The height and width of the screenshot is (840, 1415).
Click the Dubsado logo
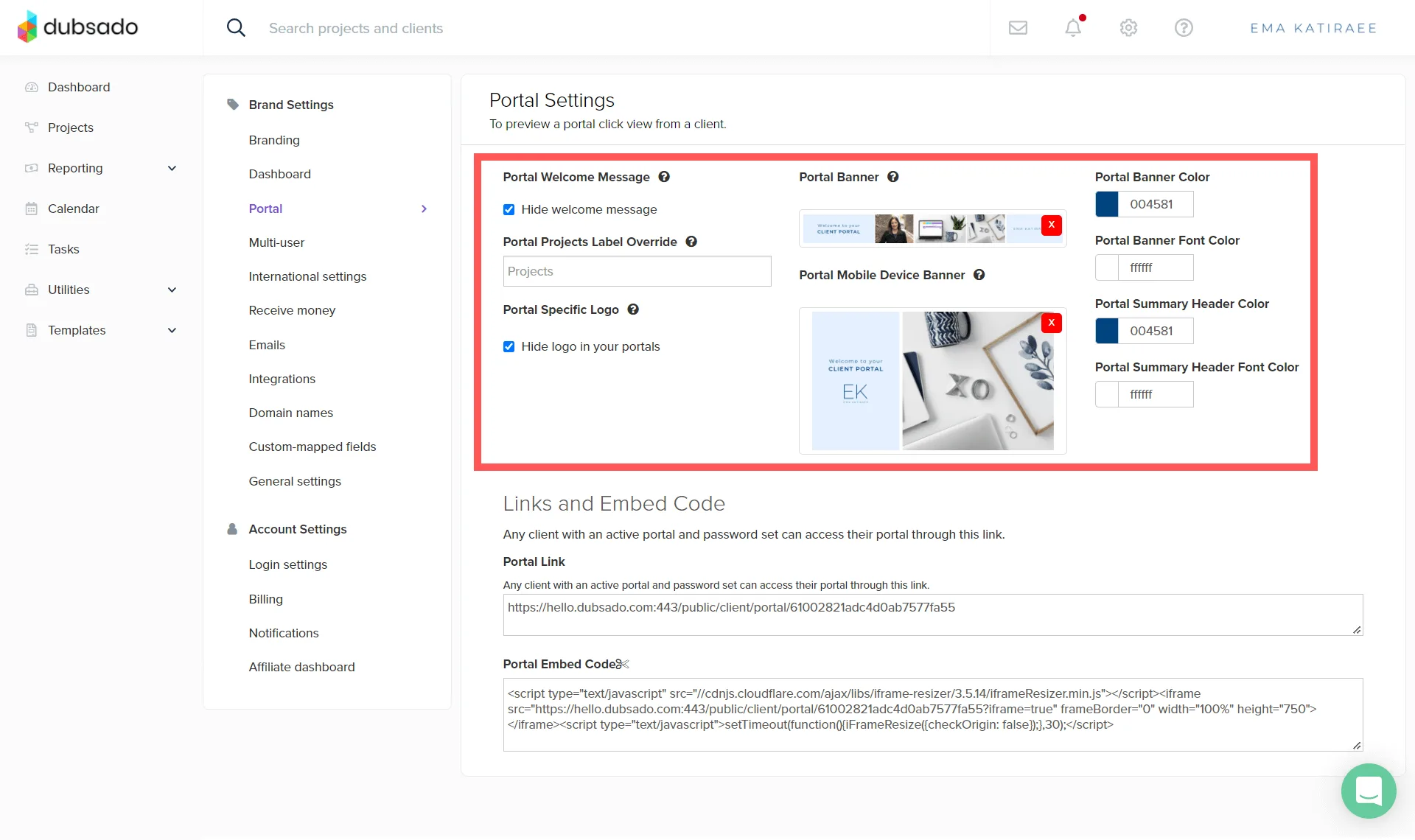[x=77, y=27]
